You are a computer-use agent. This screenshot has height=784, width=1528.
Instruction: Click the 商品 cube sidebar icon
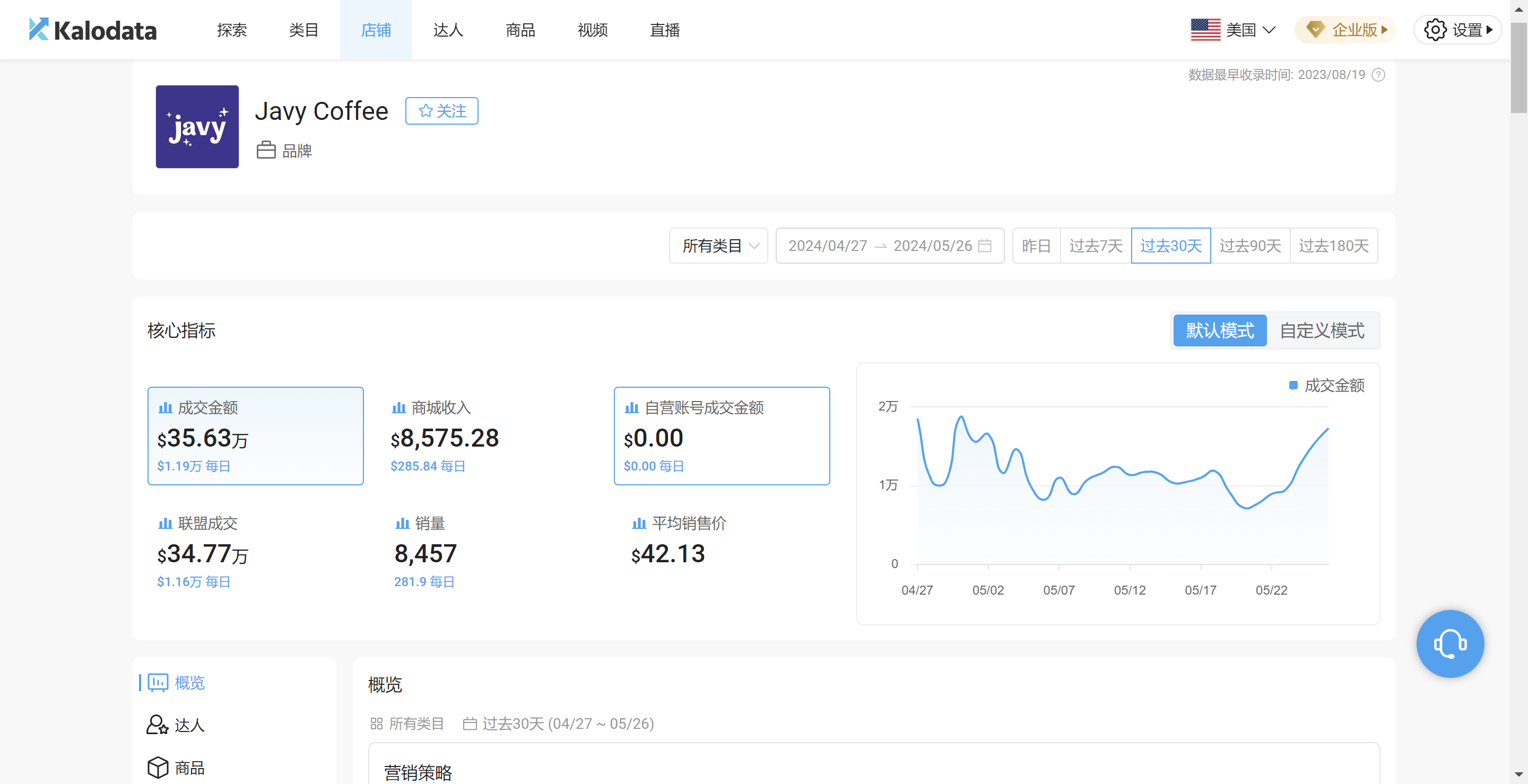(x=158, y=768)
